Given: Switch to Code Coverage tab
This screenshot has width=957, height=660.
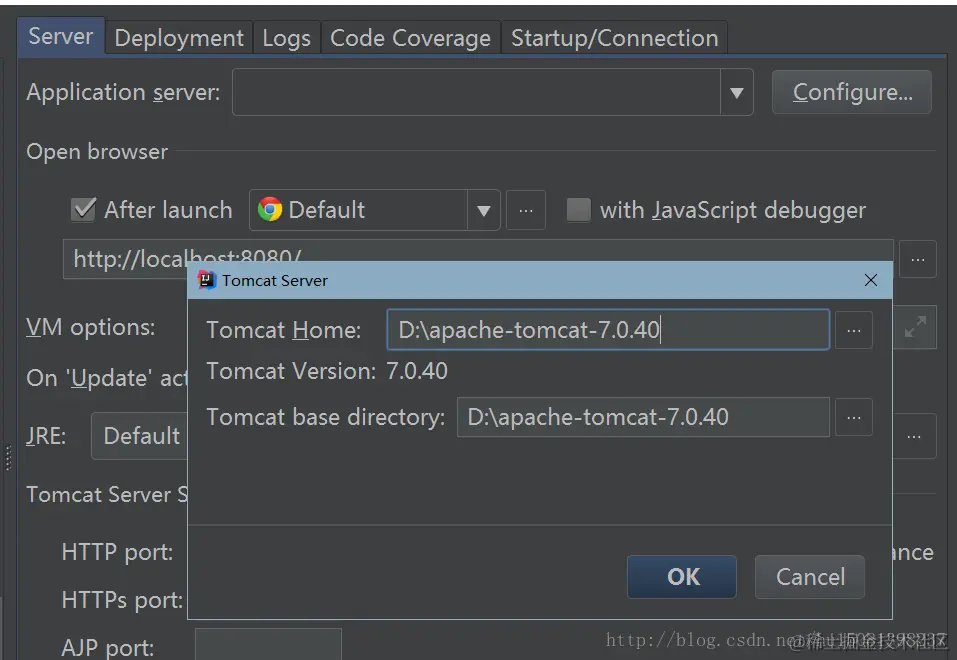Looking at the screenshot, I should (410, 38).
